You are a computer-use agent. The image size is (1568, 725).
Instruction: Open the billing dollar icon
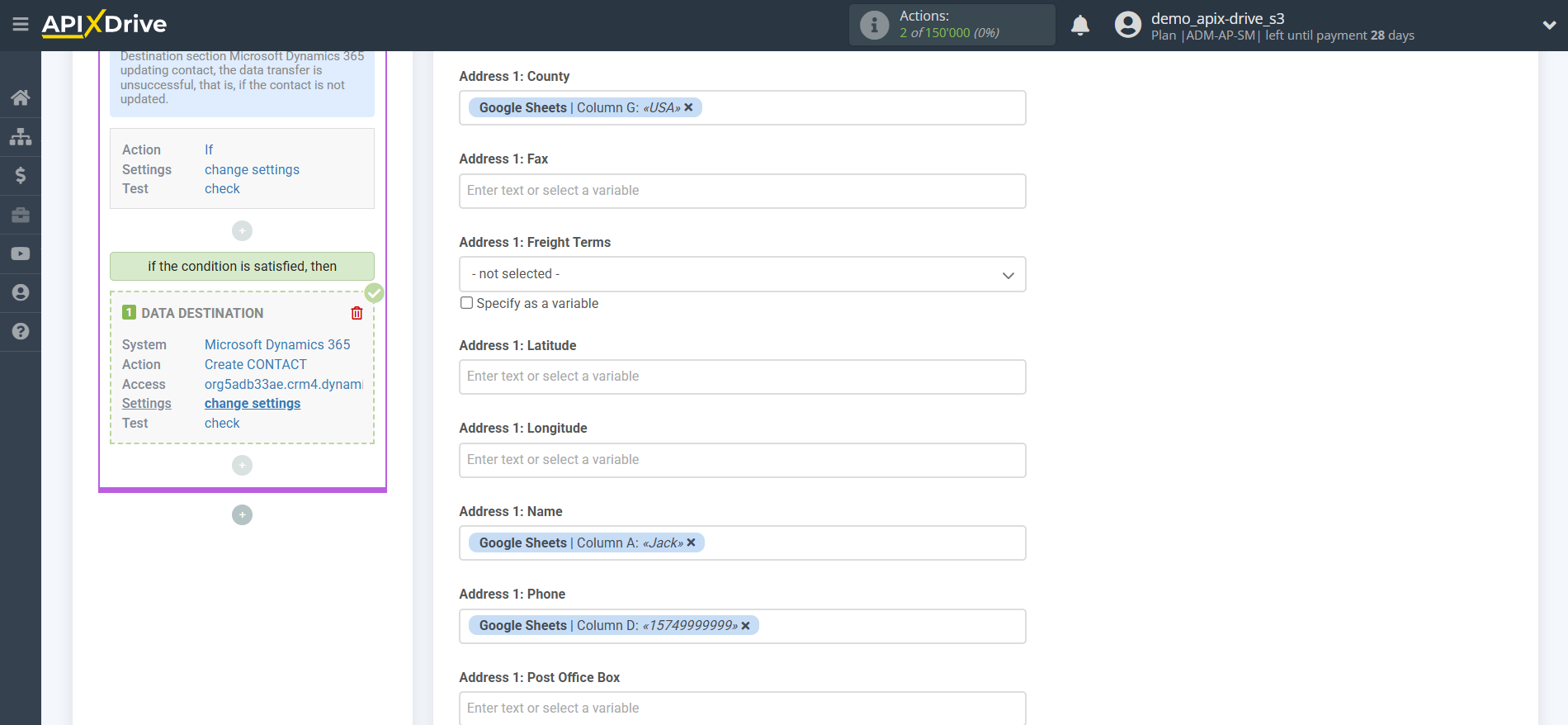(x=21, y=175)
